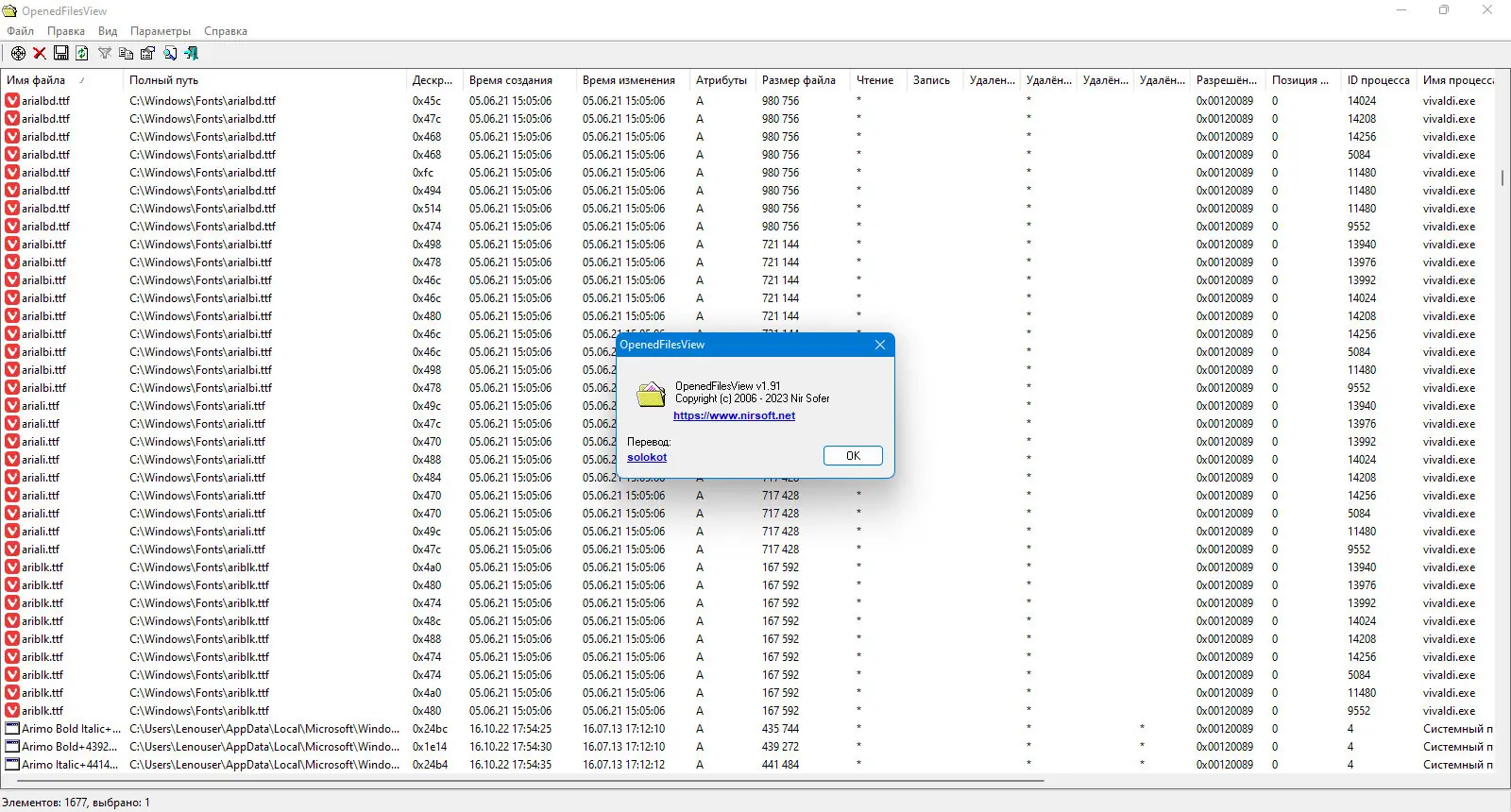Click the funnel filter toolbar icon
This screenshot has width=1511, height=812.
(105, 54)
